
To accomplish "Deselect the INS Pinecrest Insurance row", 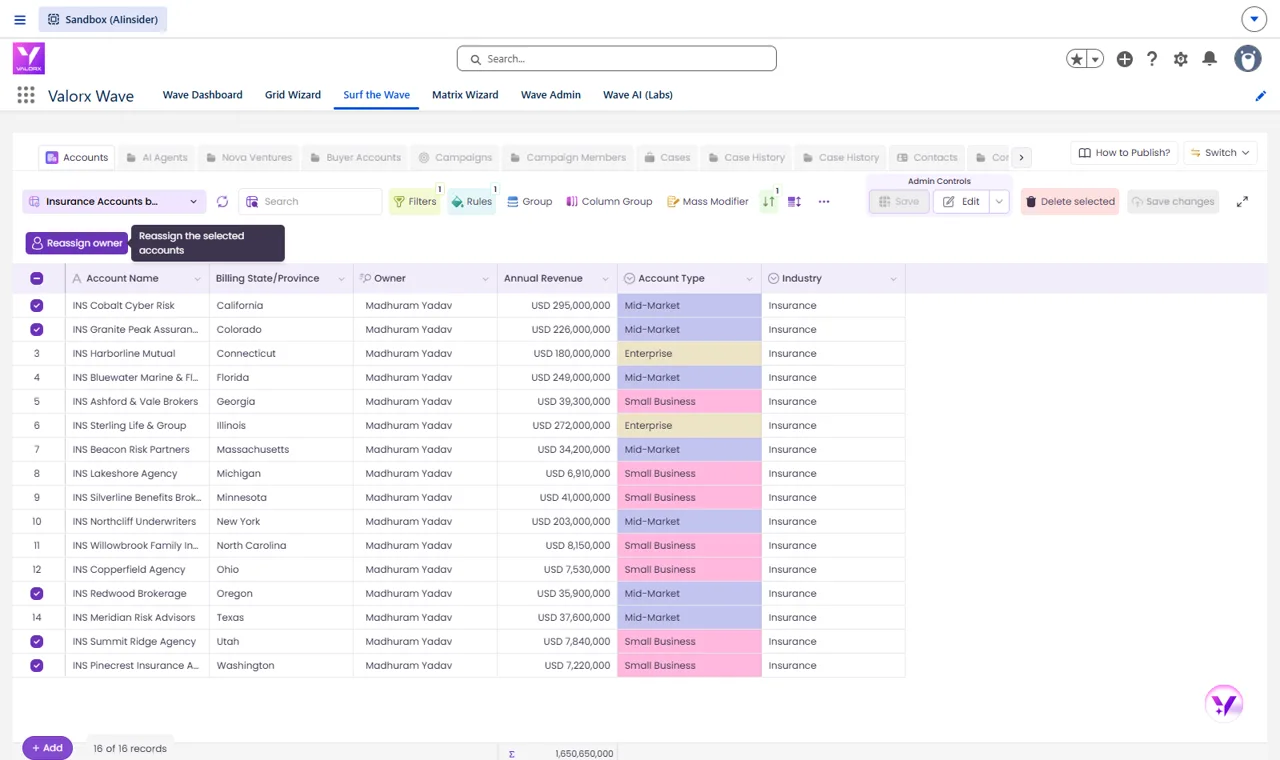I will (x=37, y=665).
